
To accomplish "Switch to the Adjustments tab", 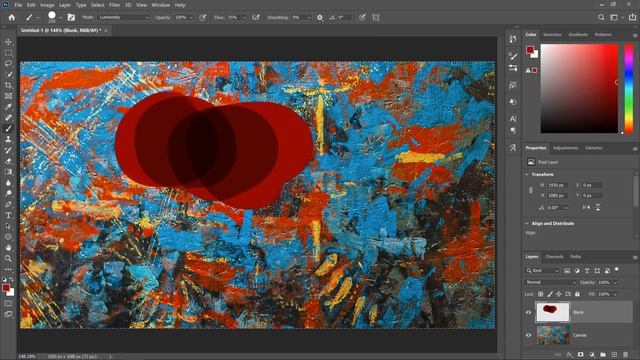I will point(566,148).
